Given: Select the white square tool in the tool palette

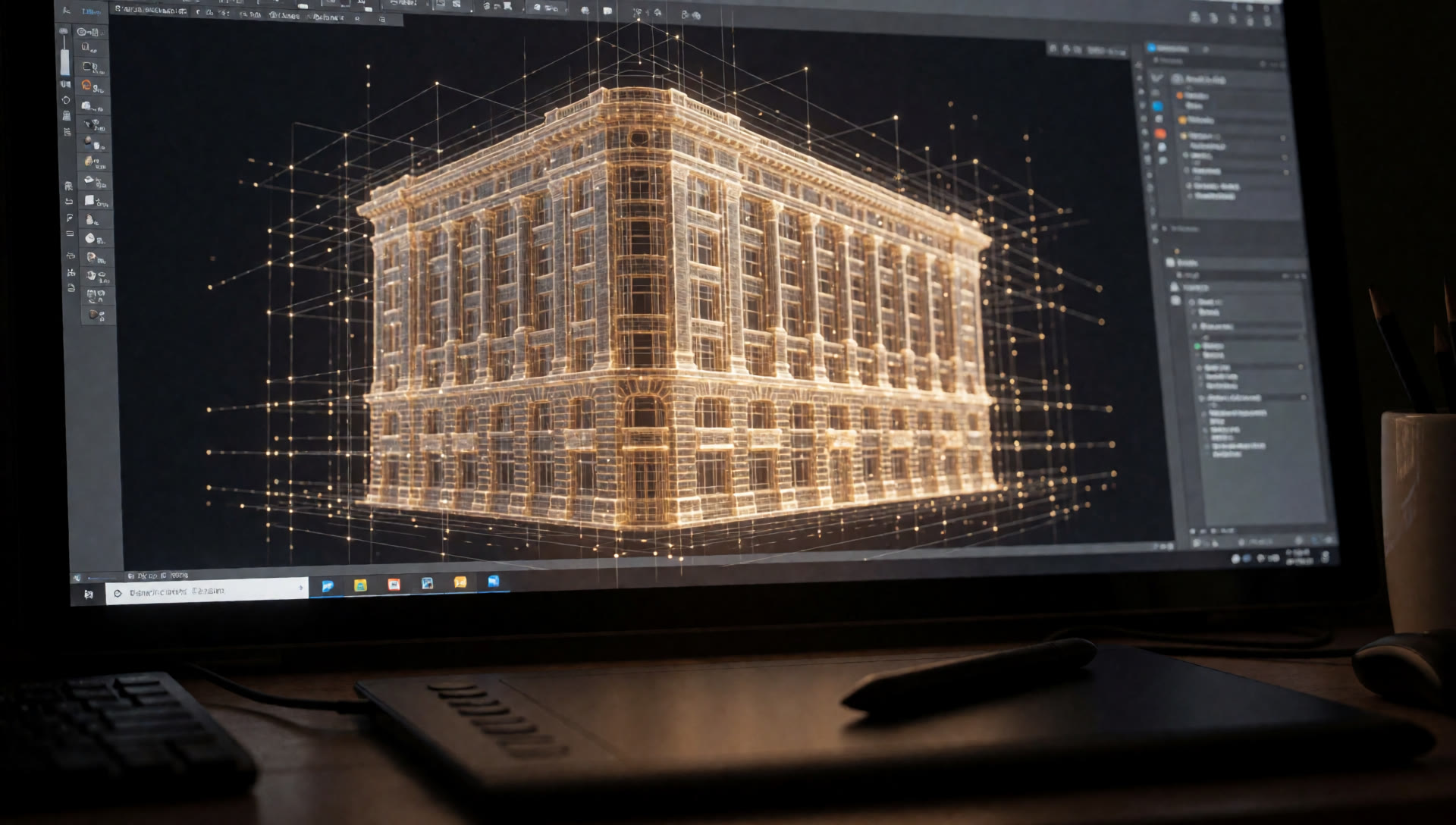Looking at the screenshot, I should pos(89,200).
